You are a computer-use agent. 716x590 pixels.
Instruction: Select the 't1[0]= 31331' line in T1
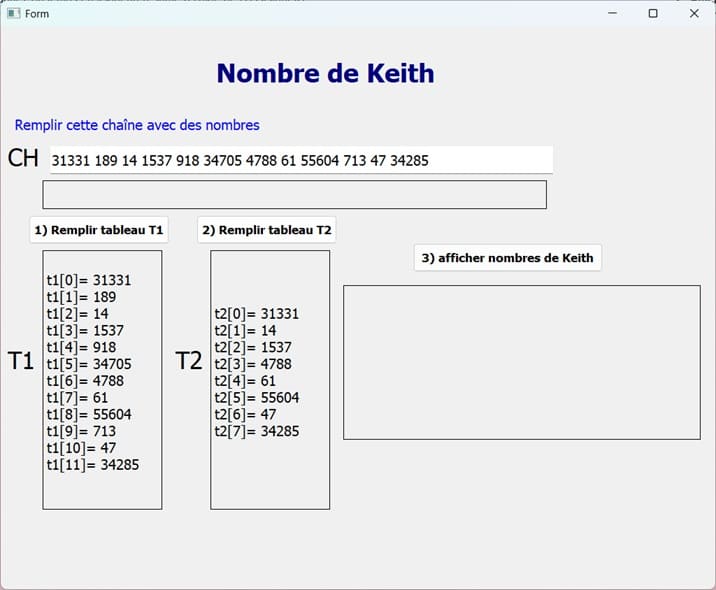(x=89, y=281)
